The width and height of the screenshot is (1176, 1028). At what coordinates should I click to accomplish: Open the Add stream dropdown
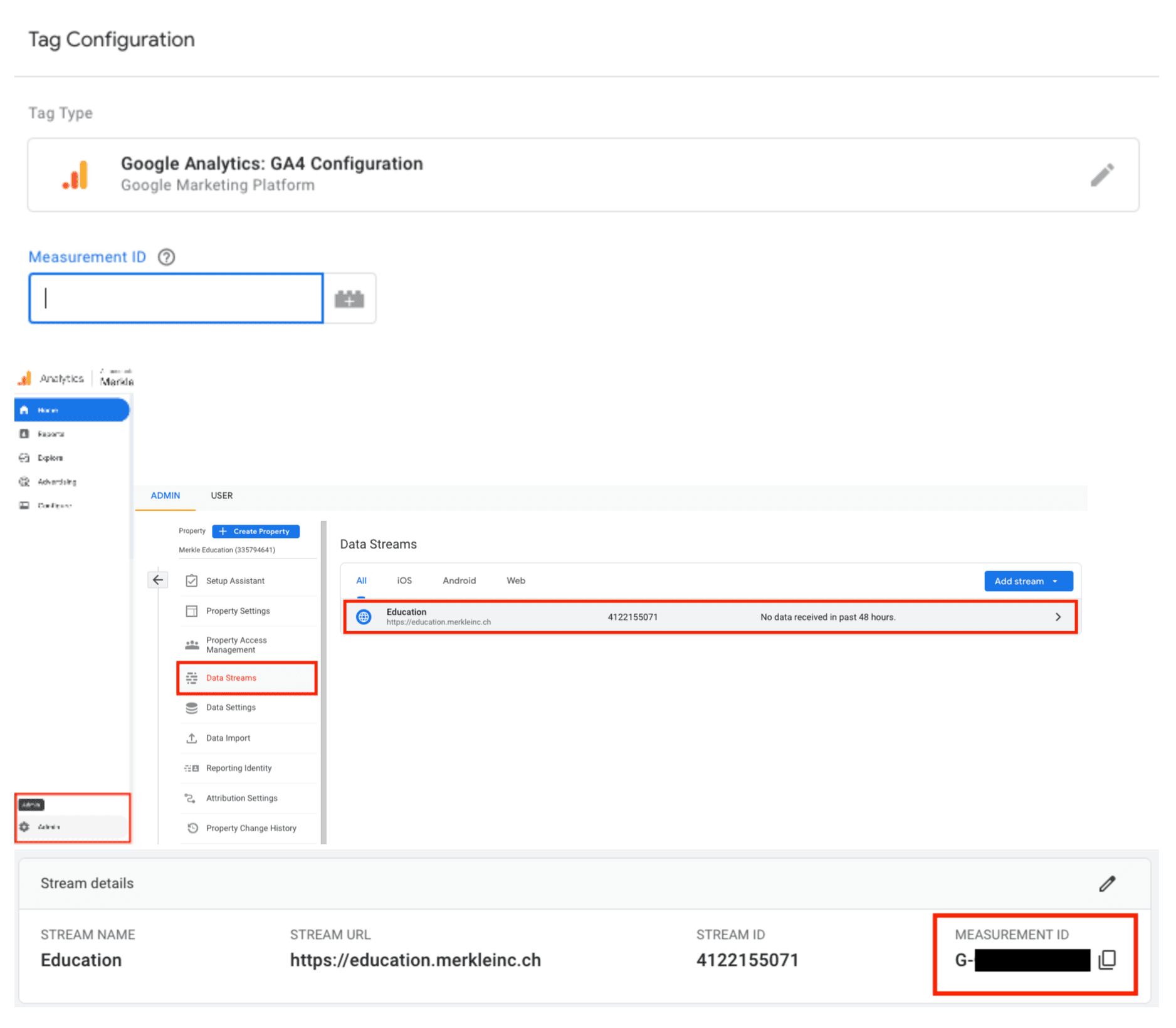tap(1028, 581)
